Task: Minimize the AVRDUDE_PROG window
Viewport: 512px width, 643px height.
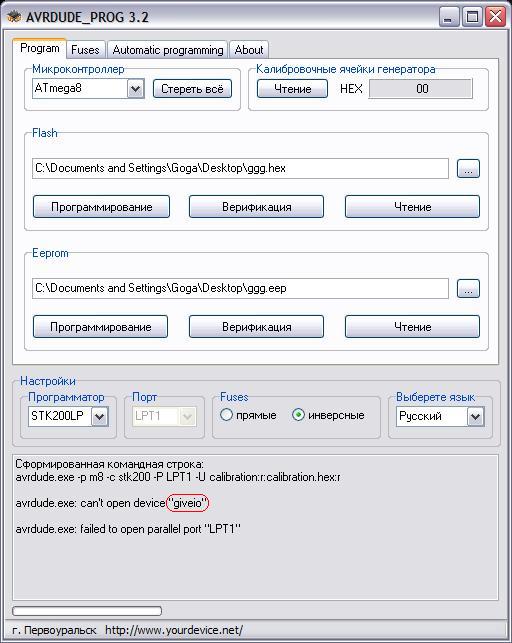Action: pos(449,17)
